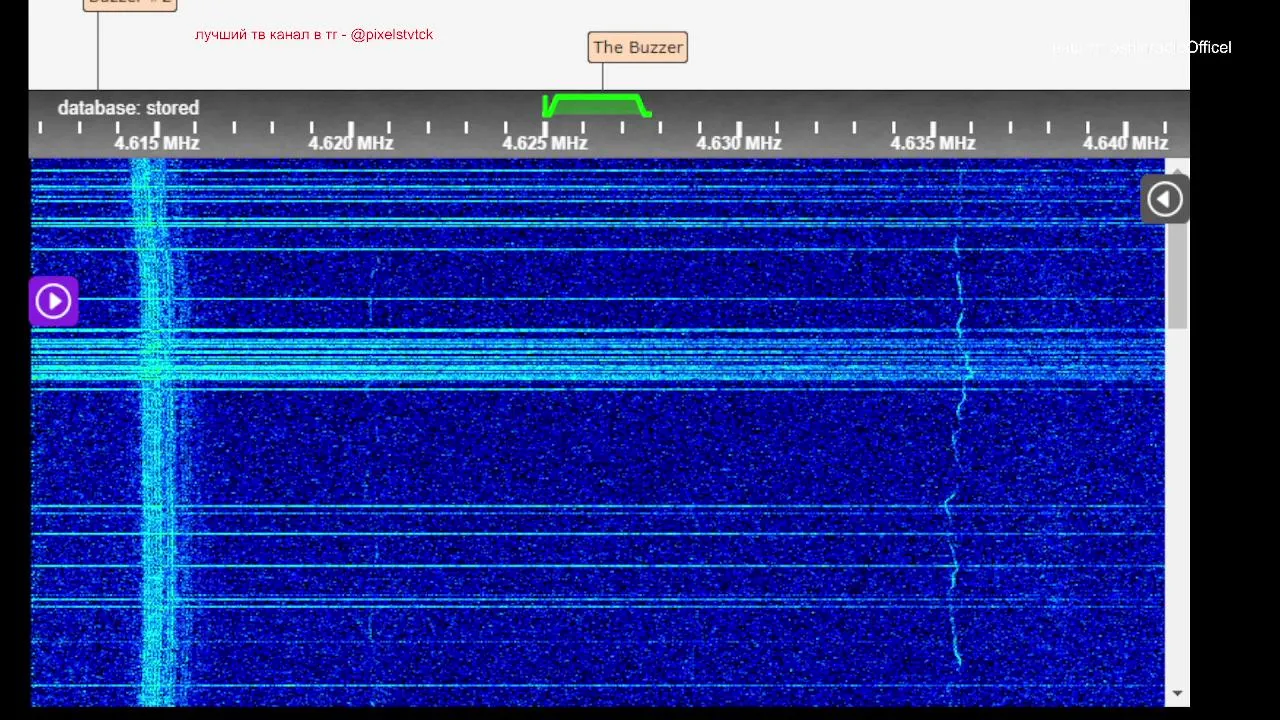
Task: Click the 4.625 MHz frequency label
Action: [545, 143]
